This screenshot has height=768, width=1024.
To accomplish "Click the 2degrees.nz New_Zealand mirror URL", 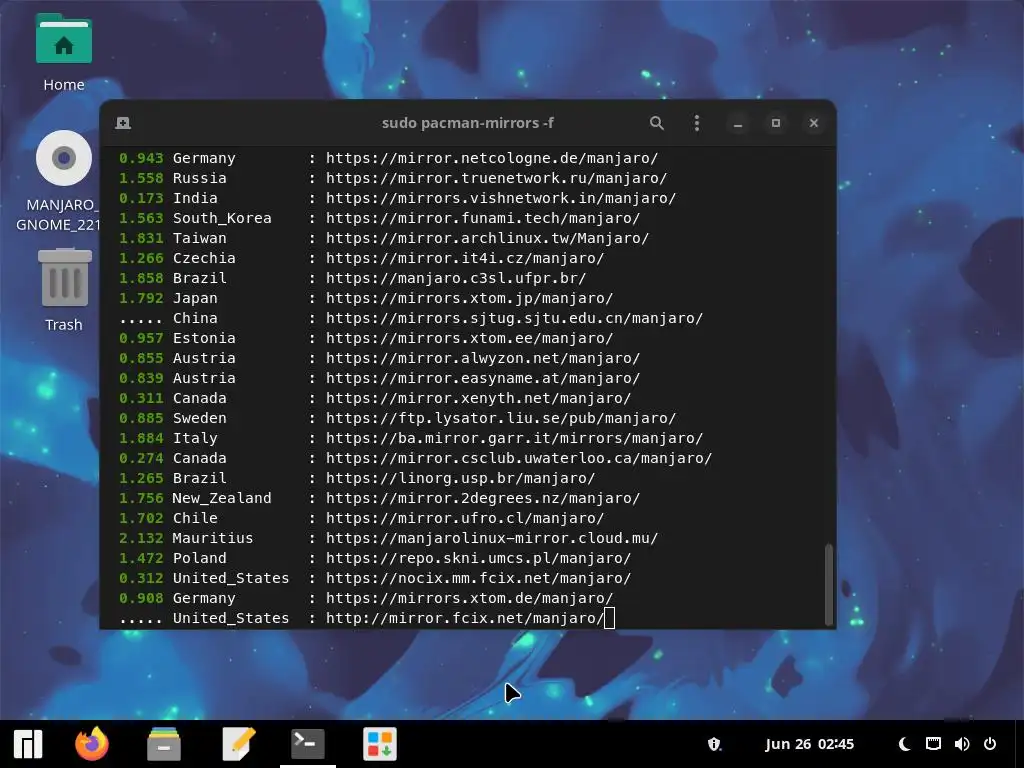I will (x=483, y=498).
